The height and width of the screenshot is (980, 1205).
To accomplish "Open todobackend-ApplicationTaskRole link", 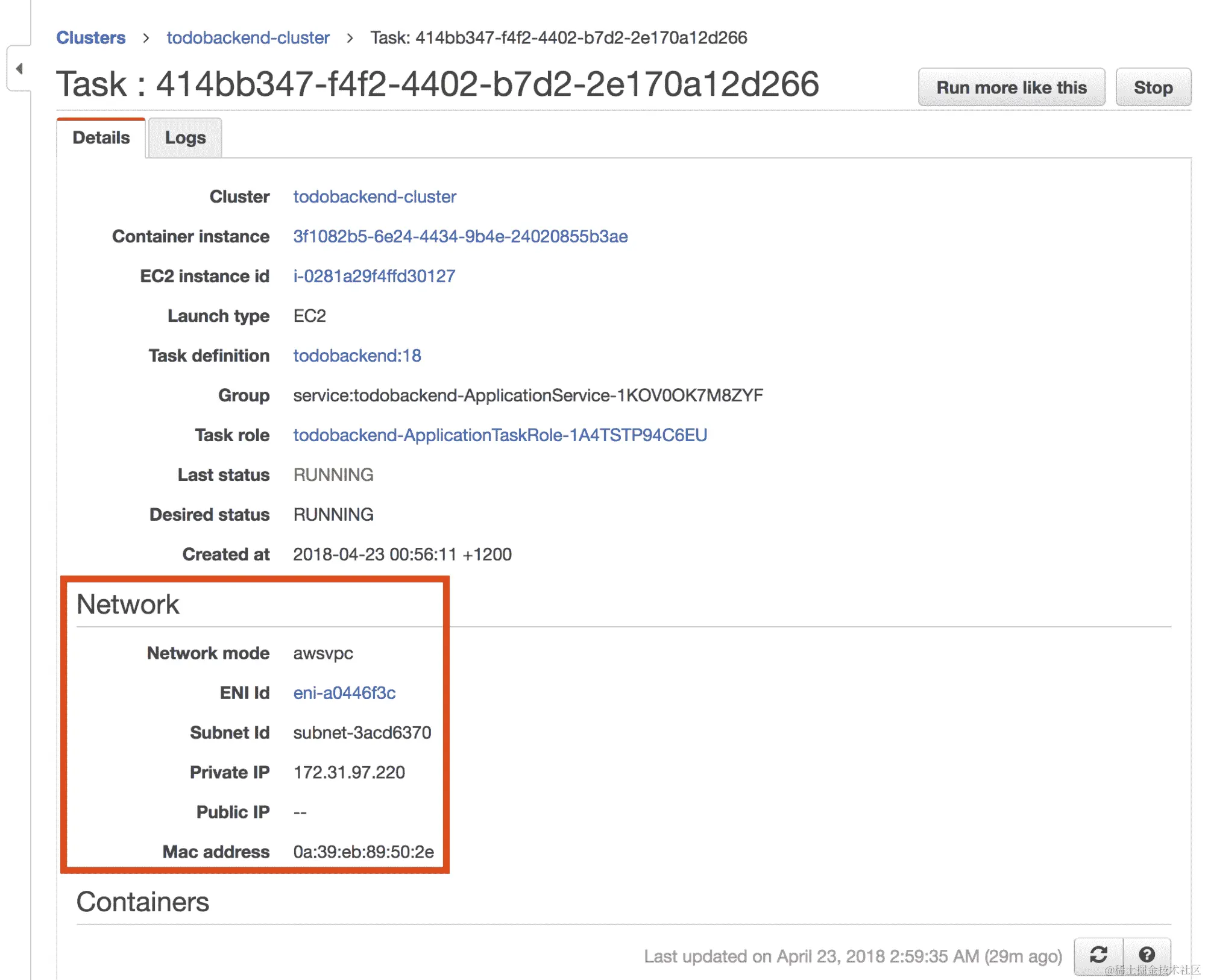I will tap(500, 435).
